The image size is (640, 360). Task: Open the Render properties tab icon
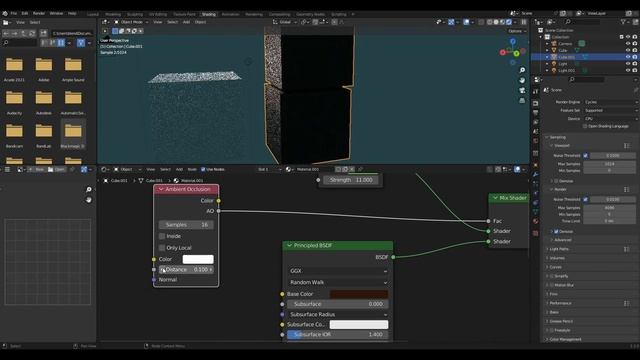[x=536, y=103]
